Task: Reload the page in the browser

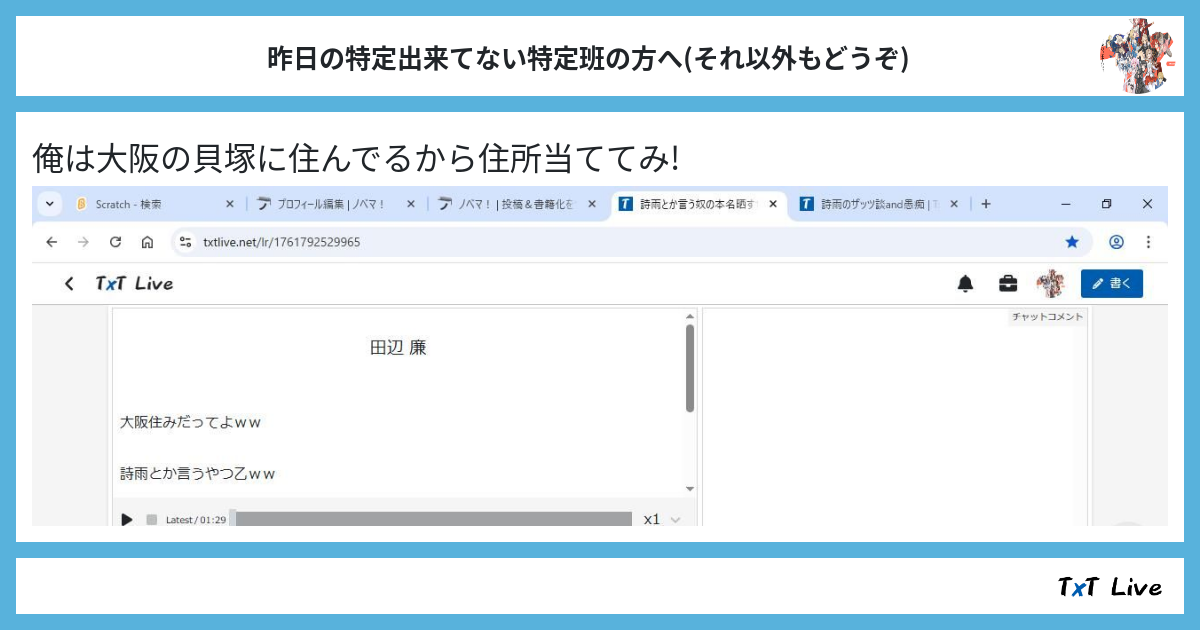Action: coord(115,242)
